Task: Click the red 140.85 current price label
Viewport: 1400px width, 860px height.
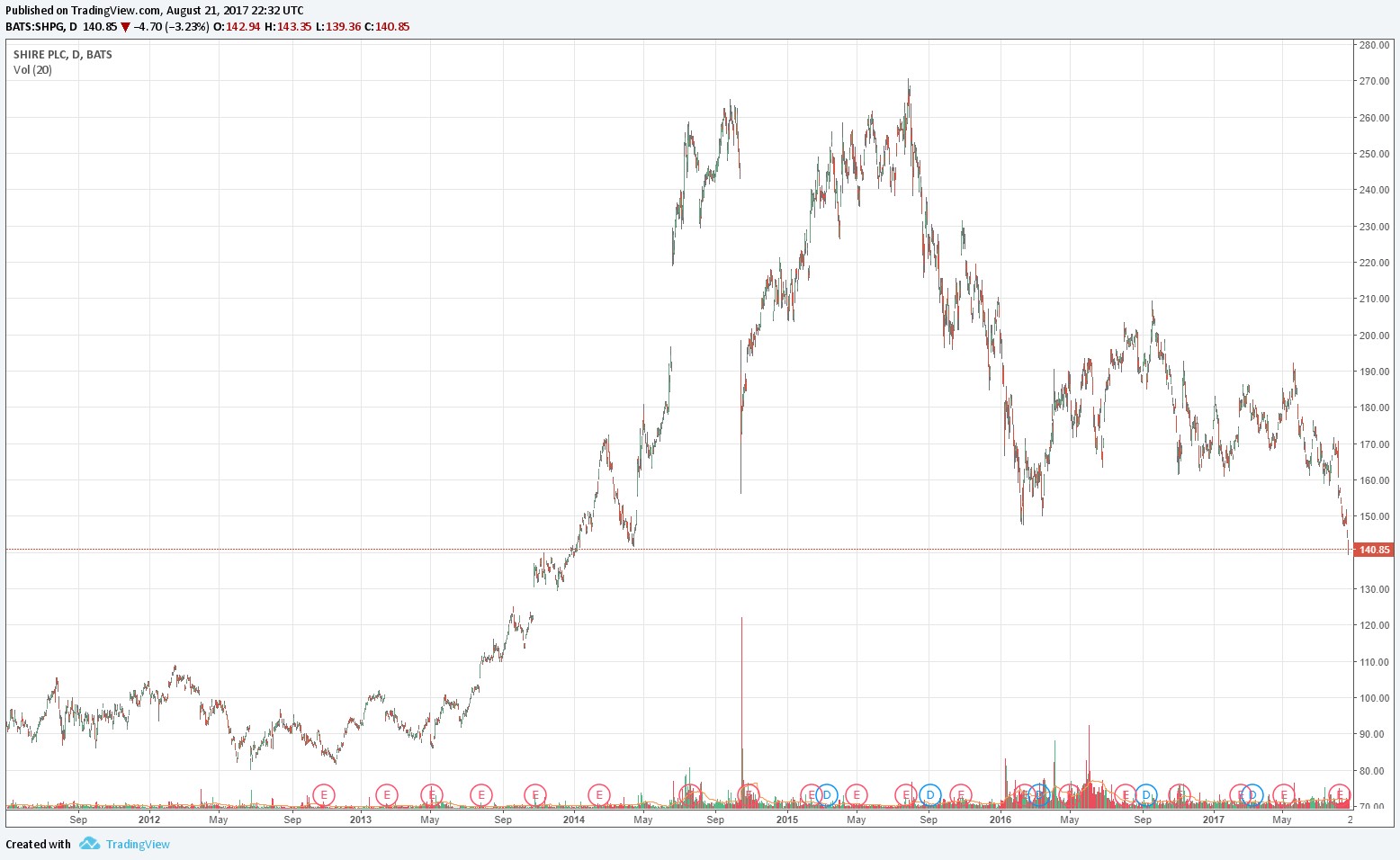Action: pyautogui.click(x=1374, y=550)
